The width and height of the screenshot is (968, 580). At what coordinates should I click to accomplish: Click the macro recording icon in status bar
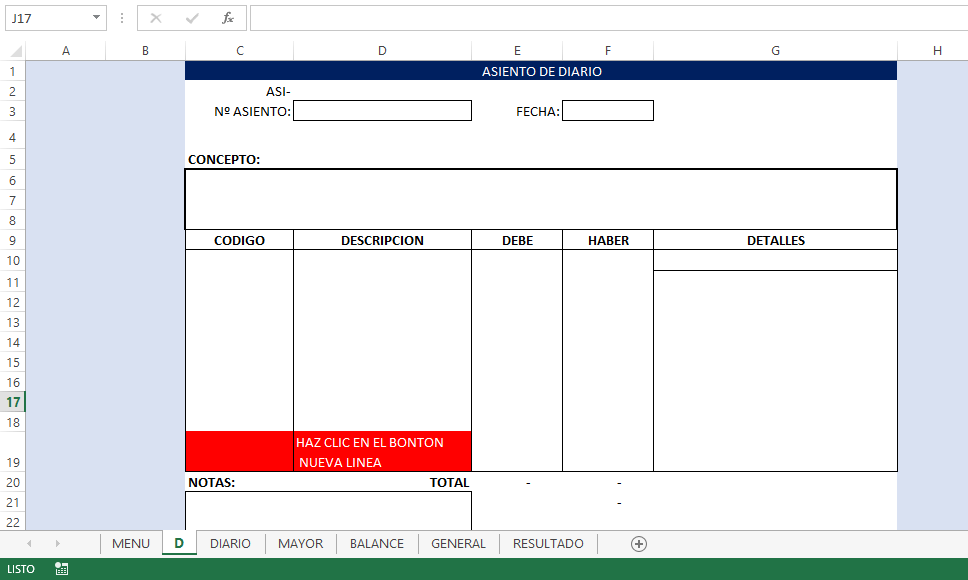(x=62, y=569)
